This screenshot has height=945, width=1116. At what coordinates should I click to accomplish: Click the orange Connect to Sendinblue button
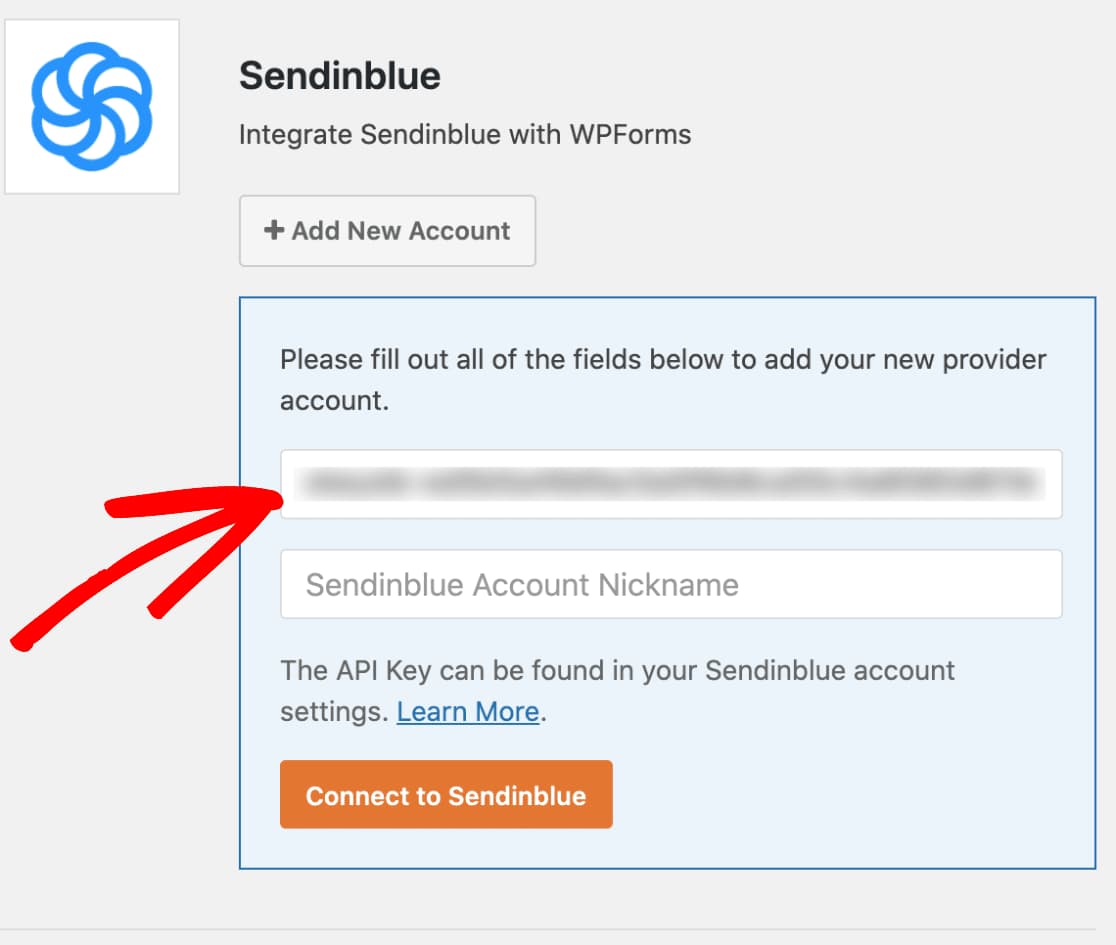pos(446,795)
